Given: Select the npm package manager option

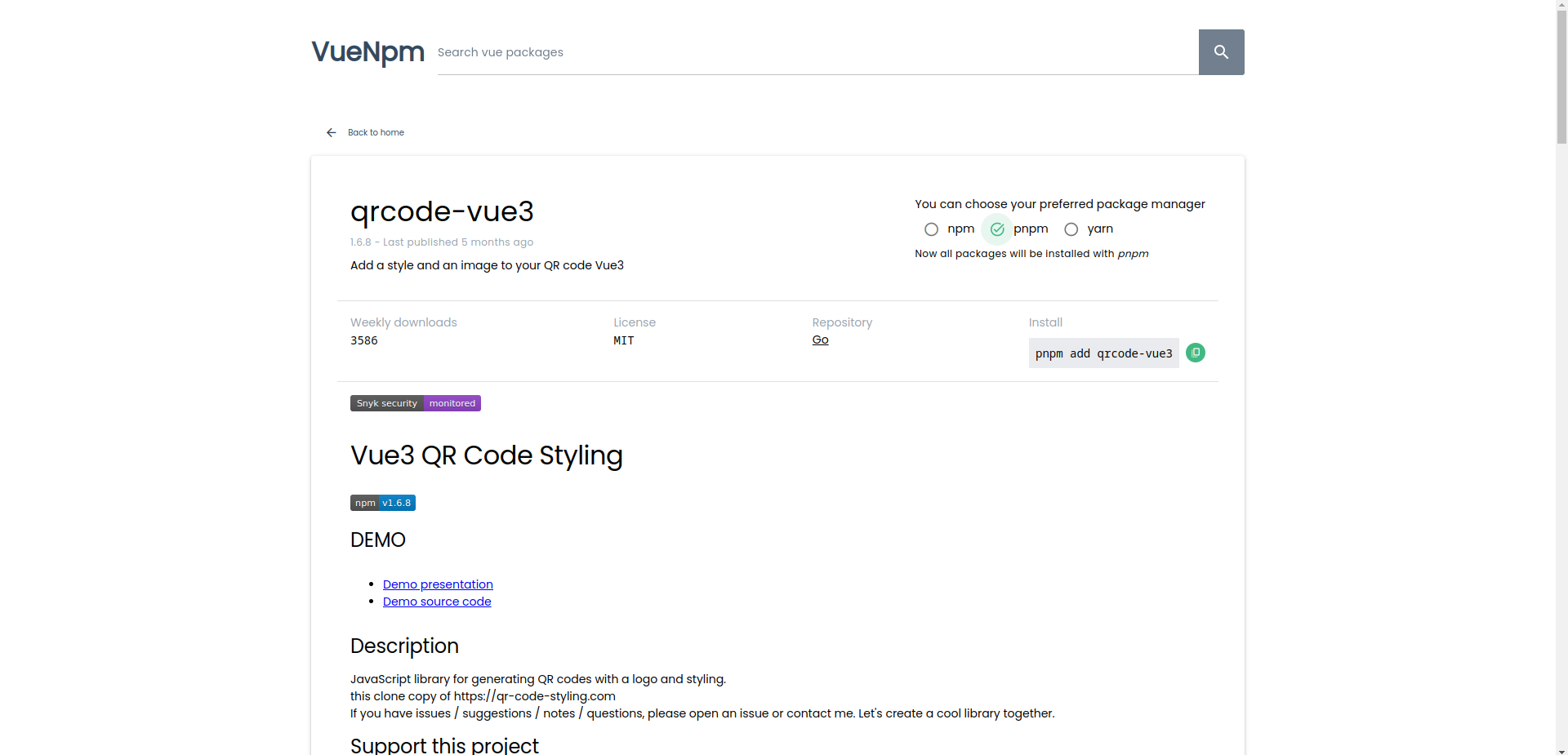Looking at the screenshot, I should tap(931, 229).
